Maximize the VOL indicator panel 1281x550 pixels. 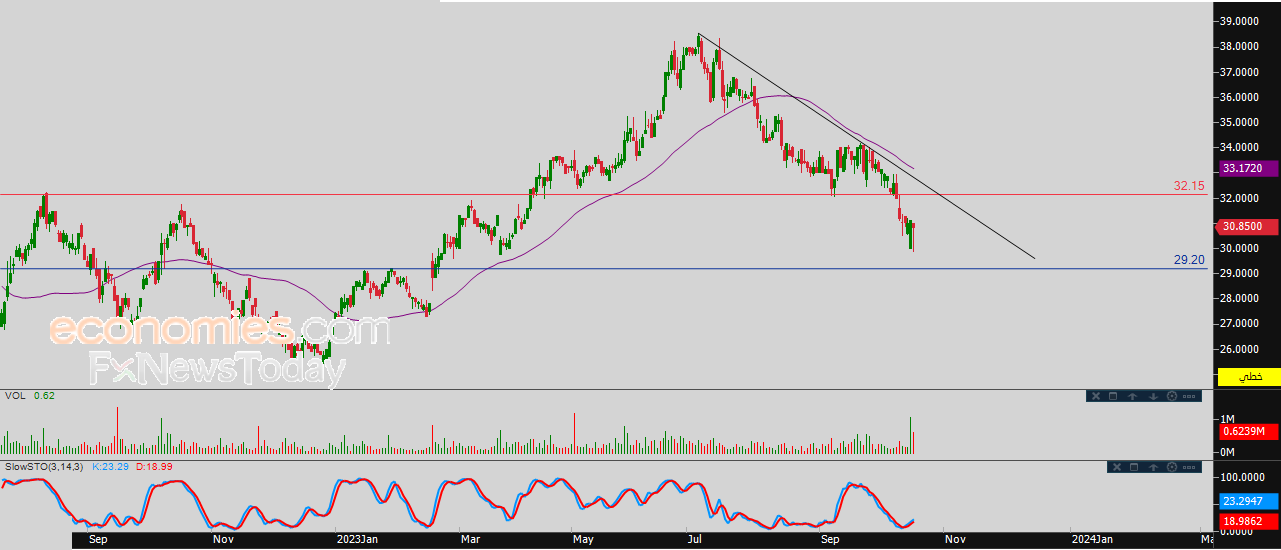pos(1113,396)
